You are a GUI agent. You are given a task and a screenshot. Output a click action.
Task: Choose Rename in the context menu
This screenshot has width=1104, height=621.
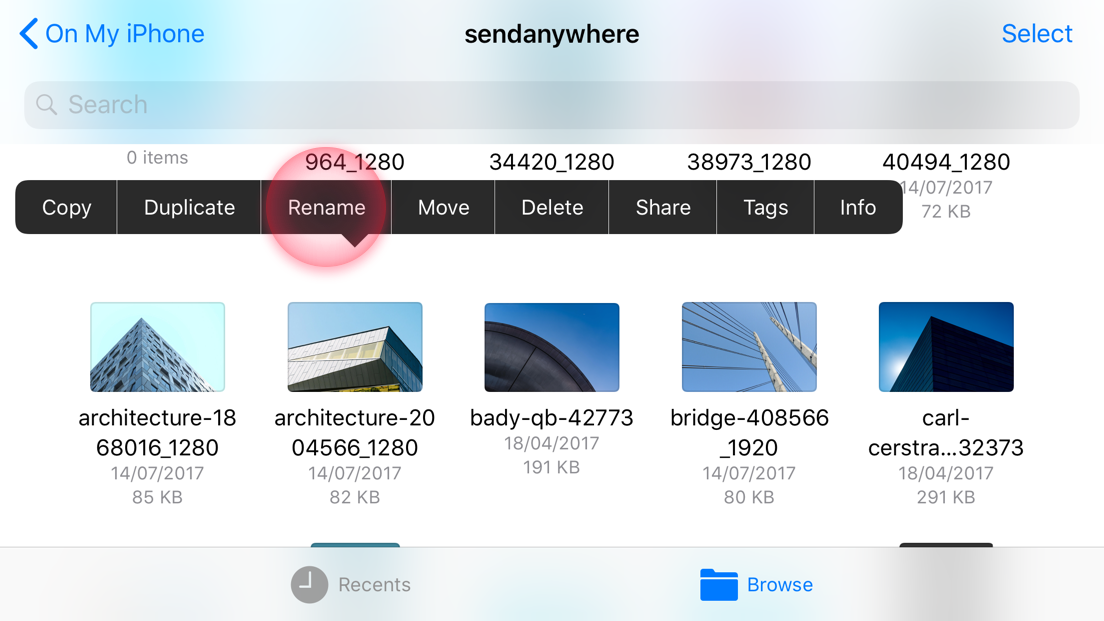(x=326, y=207)
